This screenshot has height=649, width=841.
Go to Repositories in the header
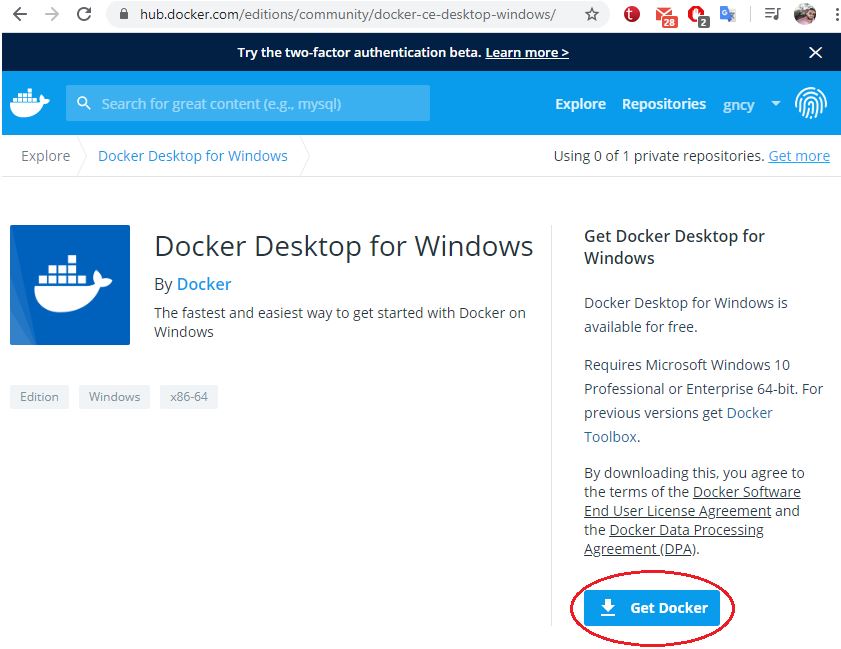click(x=663, y=104)
